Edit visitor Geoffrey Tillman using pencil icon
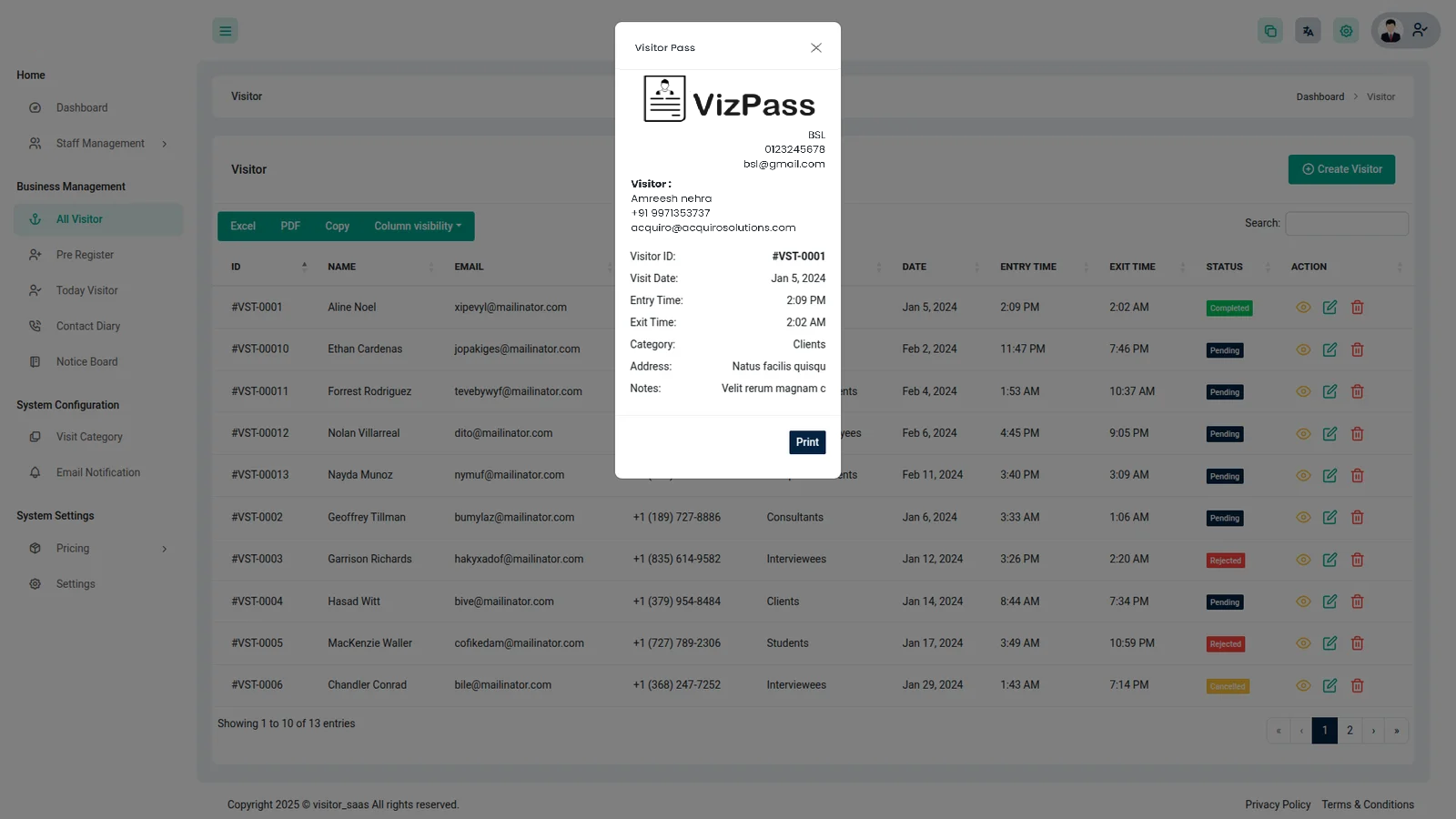The image size is (1456, 819). point(1330,518)
